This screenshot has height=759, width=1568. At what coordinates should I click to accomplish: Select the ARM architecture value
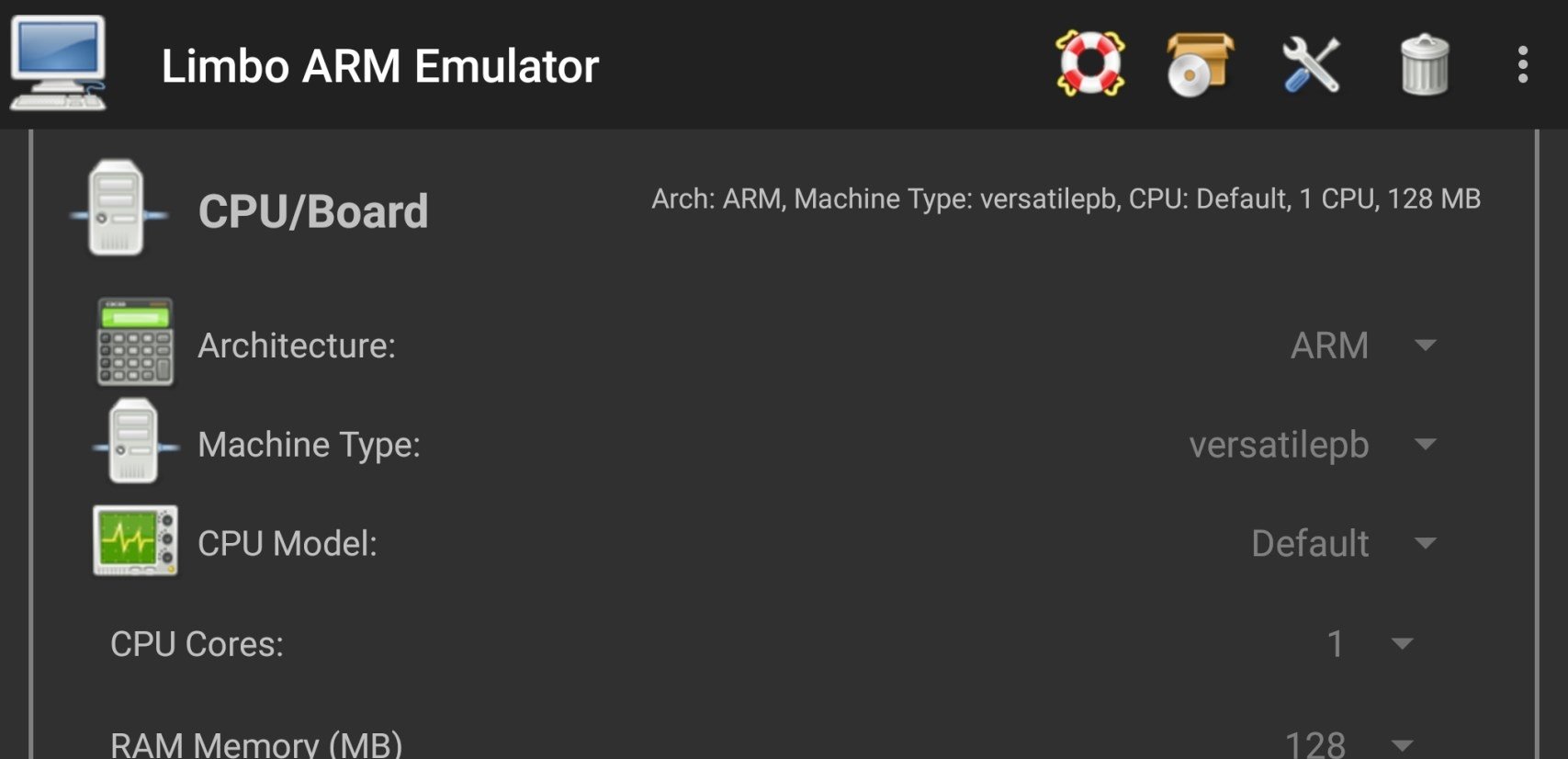1329,346
